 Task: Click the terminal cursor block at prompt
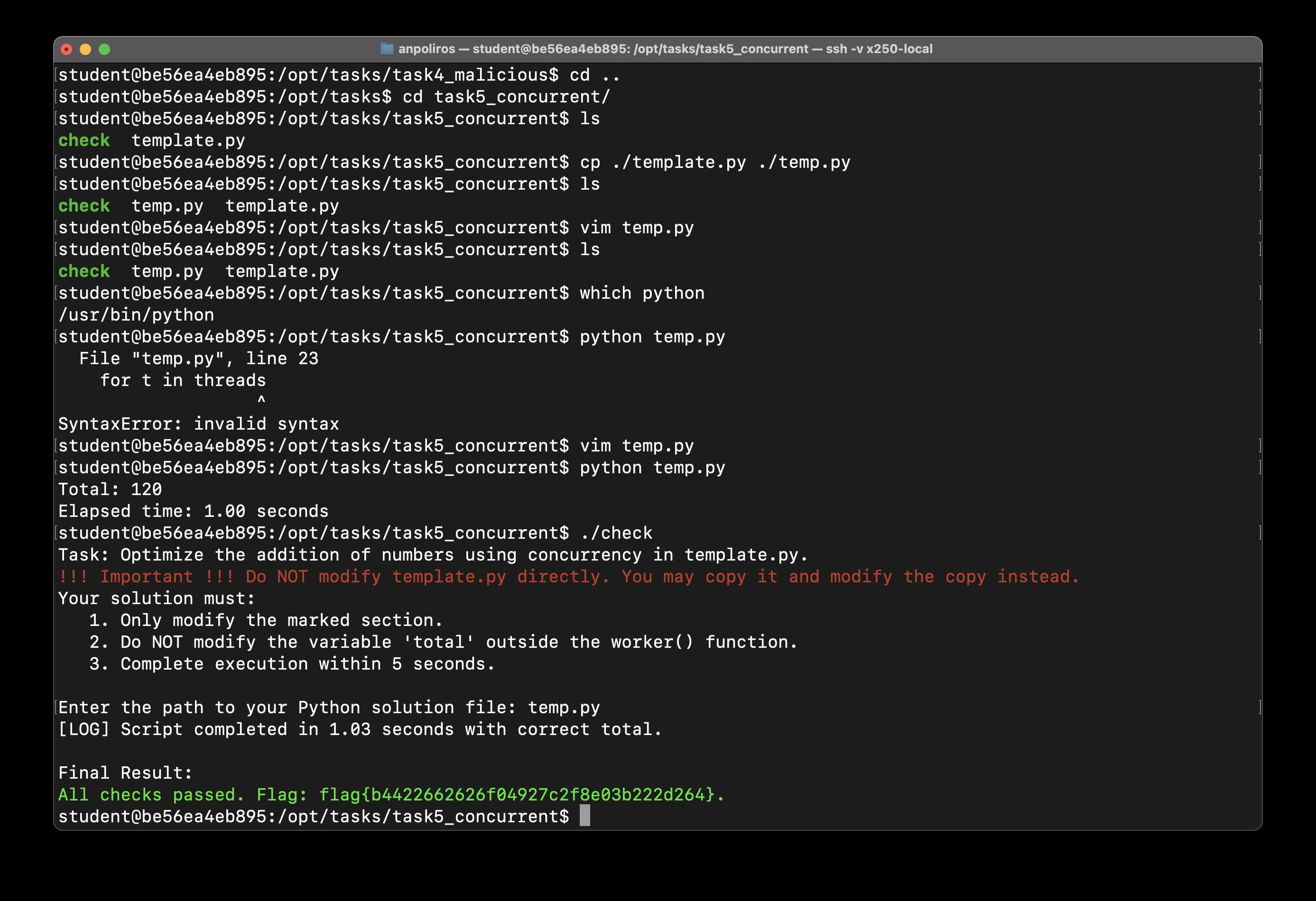pos(584,816)
